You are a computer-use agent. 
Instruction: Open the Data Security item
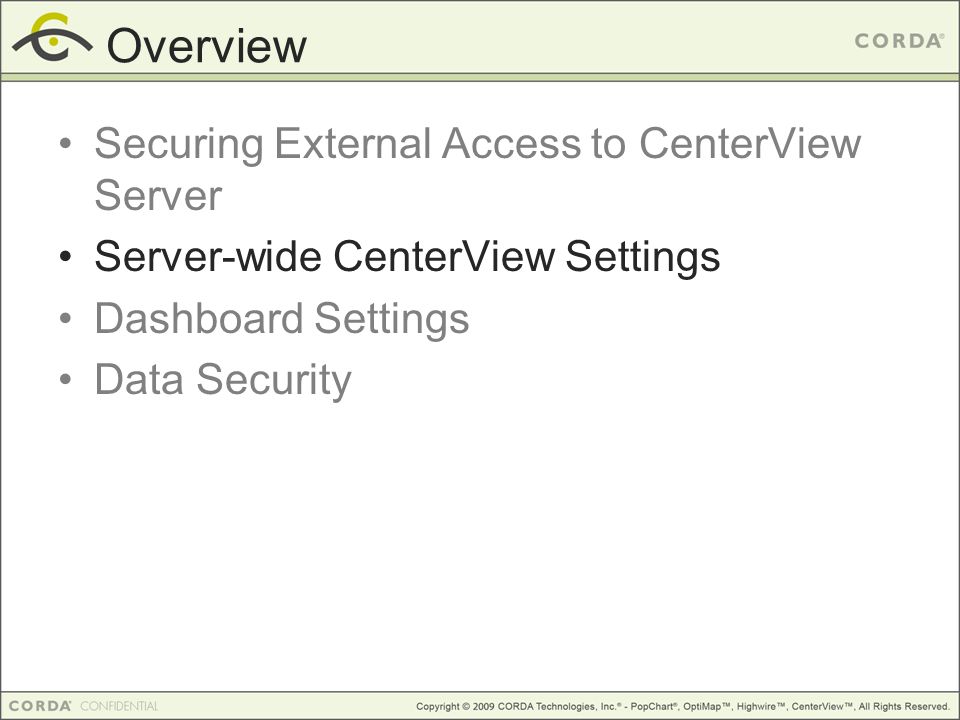point(223,380)
